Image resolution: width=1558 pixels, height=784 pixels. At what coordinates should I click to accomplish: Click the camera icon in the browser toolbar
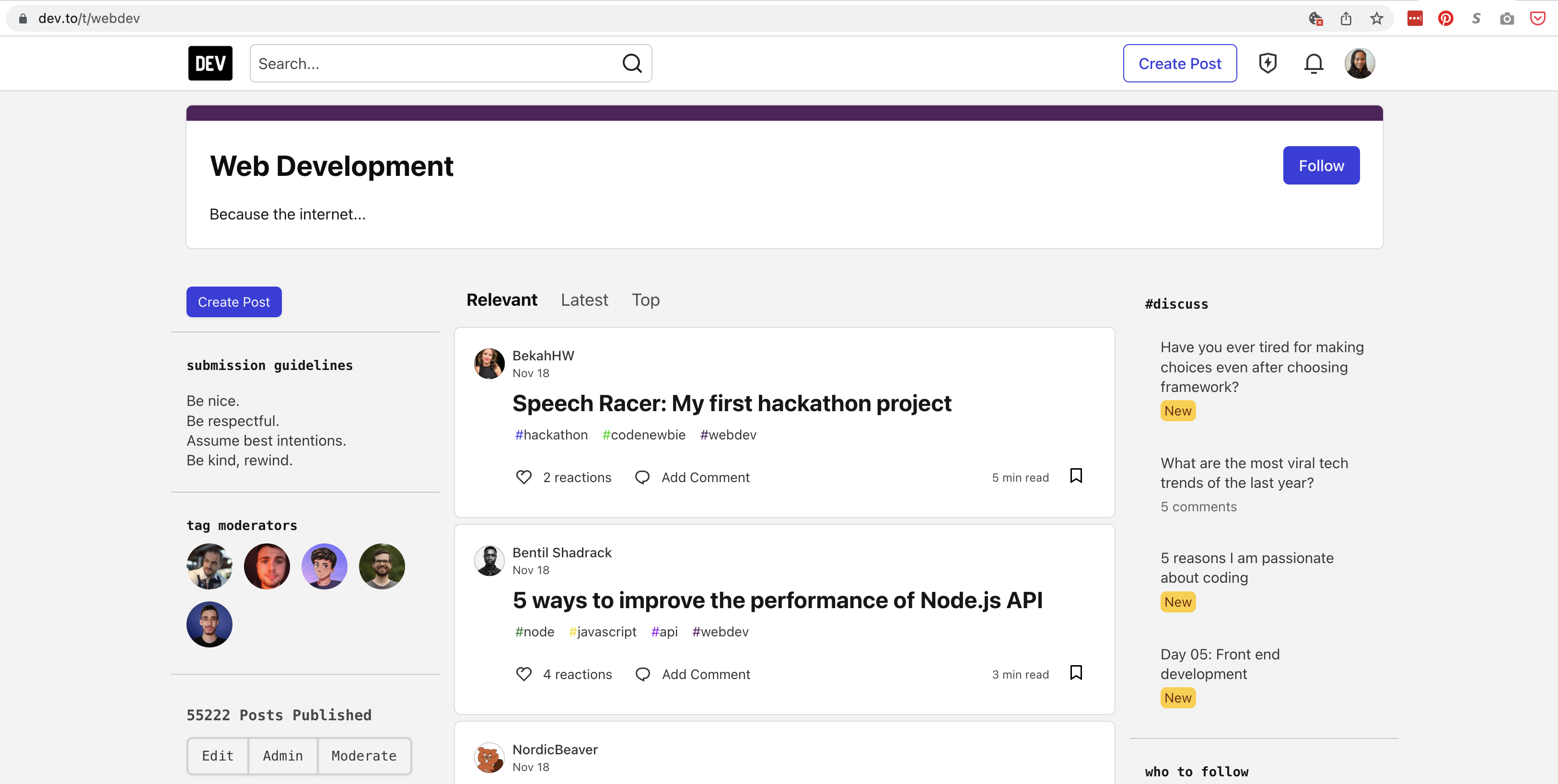[x=1507, y=18]
